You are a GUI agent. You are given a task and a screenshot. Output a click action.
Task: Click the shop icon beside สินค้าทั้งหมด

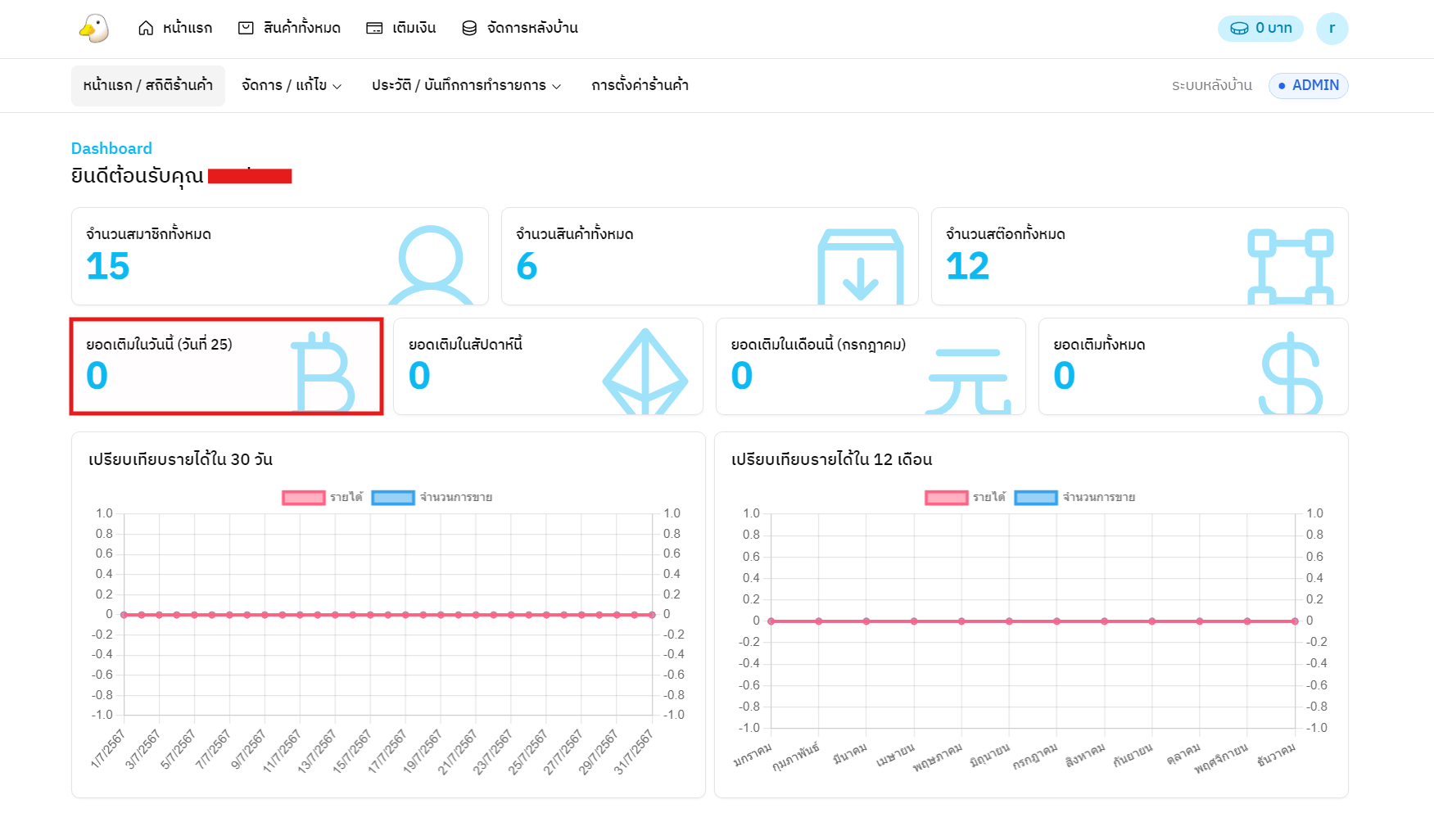click(246, 28)
